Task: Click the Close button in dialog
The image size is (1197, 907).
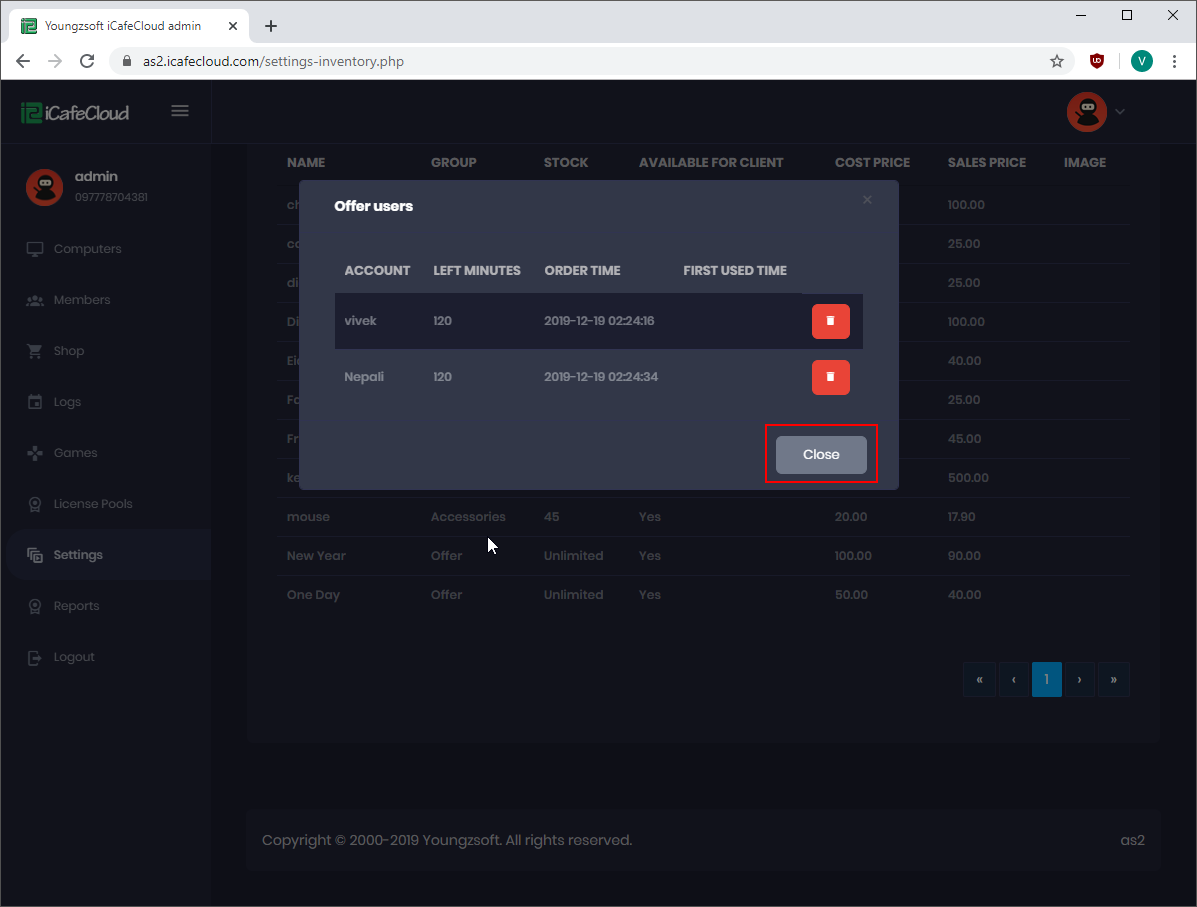Action: point(820,454)
